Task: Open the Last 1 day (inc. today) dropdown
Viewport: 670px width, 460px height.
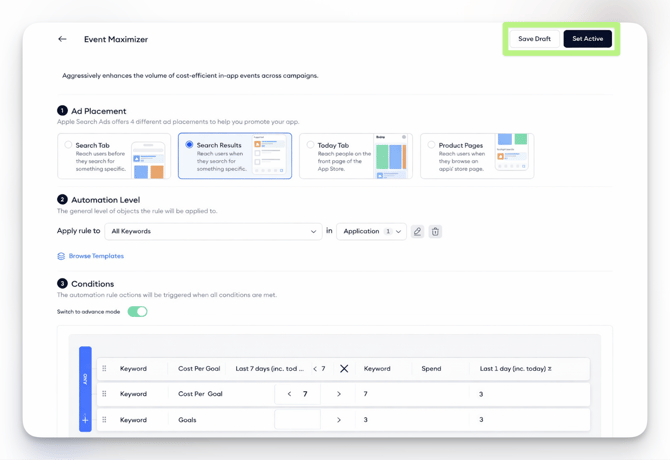Action: 516,369
